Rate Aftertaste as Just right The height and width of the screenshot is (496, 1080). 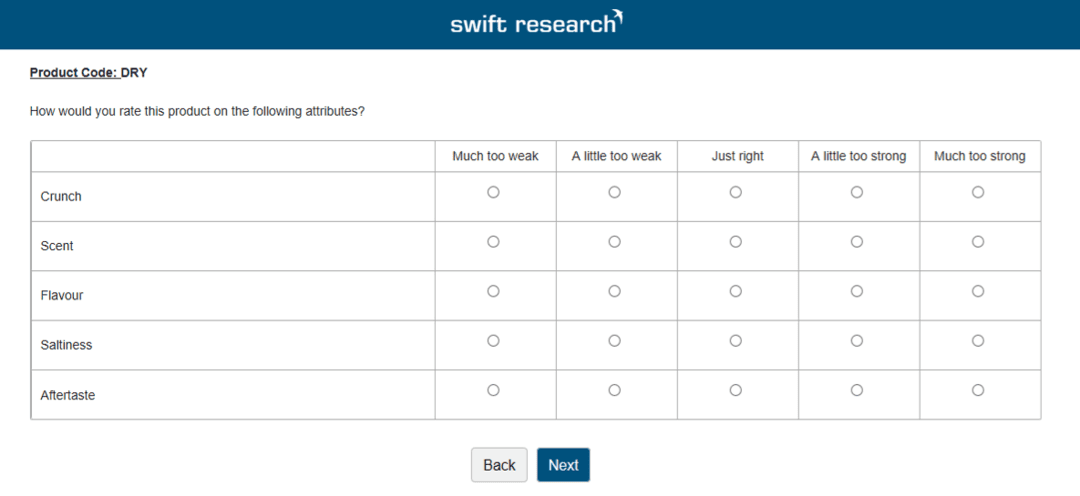736,390
